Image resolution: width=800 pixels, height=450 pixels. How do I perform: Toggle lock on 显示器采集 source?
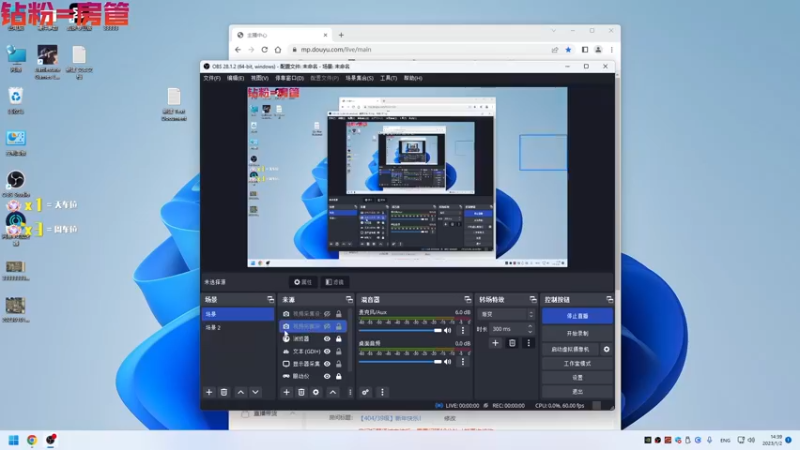[338, 364]
